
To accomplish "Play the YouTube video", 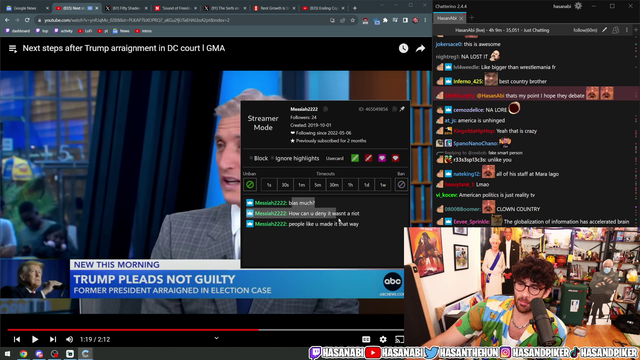I will (x=35, y=339).
